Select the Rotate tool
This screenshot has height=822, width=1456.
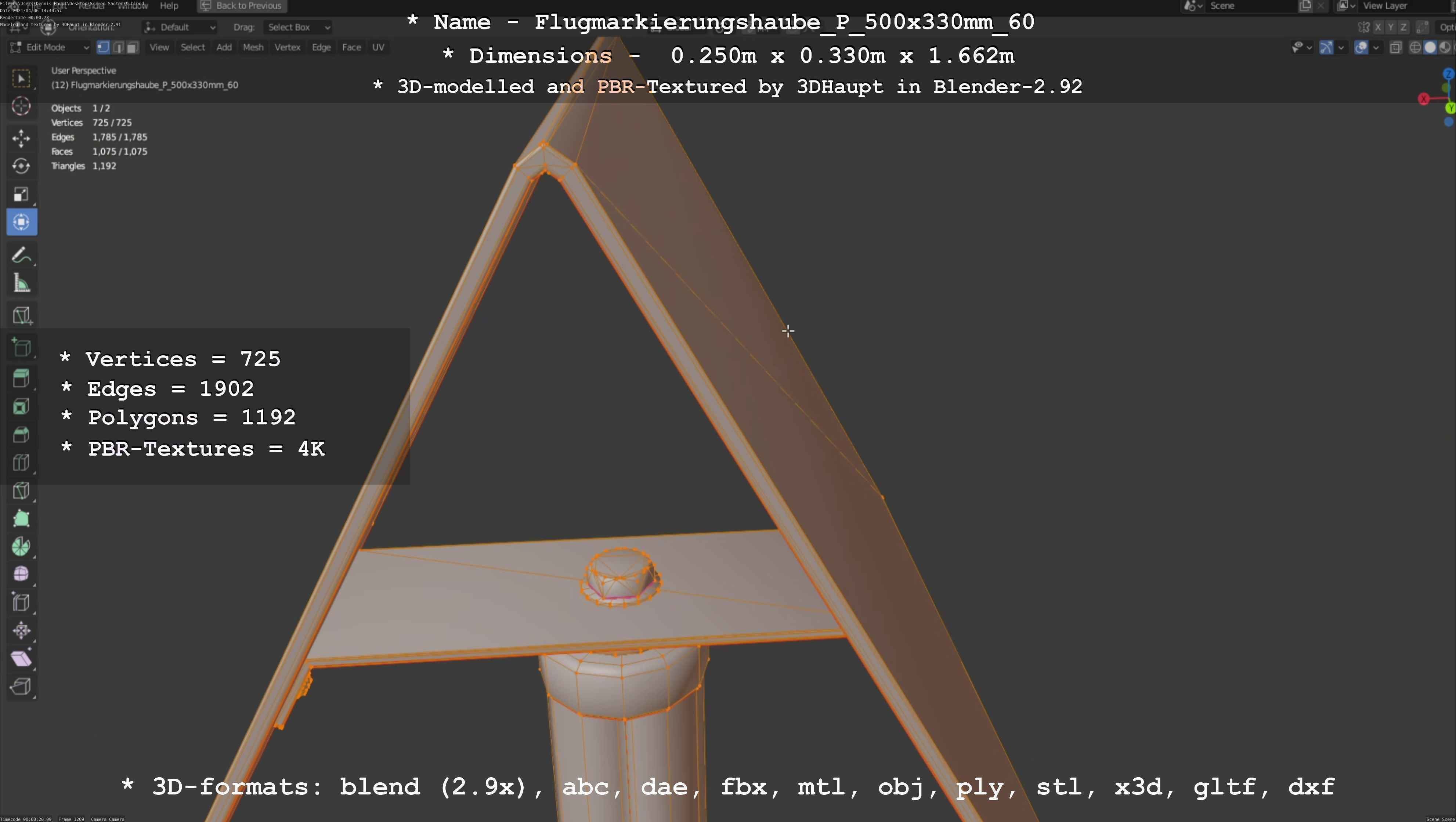[21, 166]
